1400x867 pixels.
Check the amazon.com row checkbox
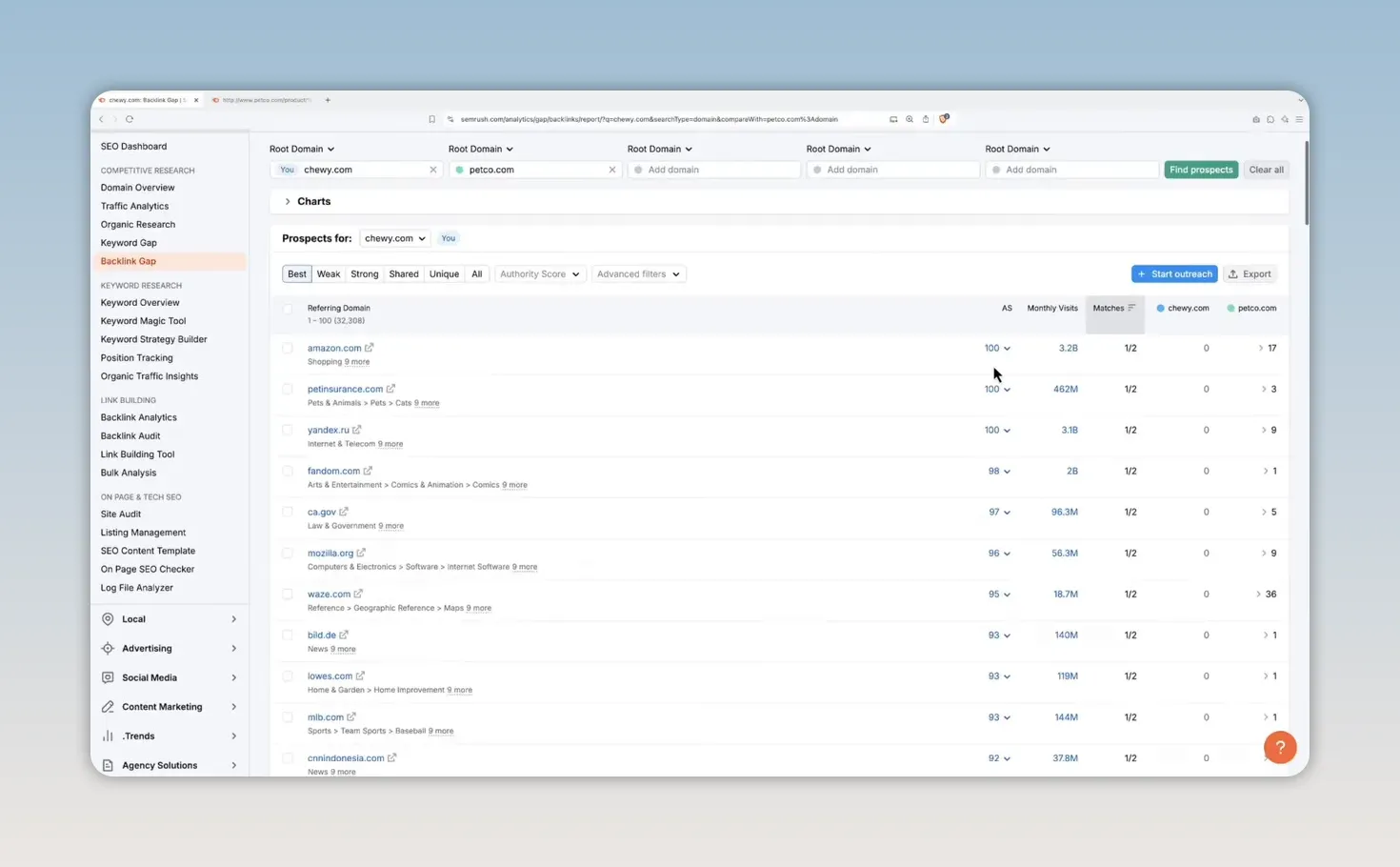click(x=288, y=348)
